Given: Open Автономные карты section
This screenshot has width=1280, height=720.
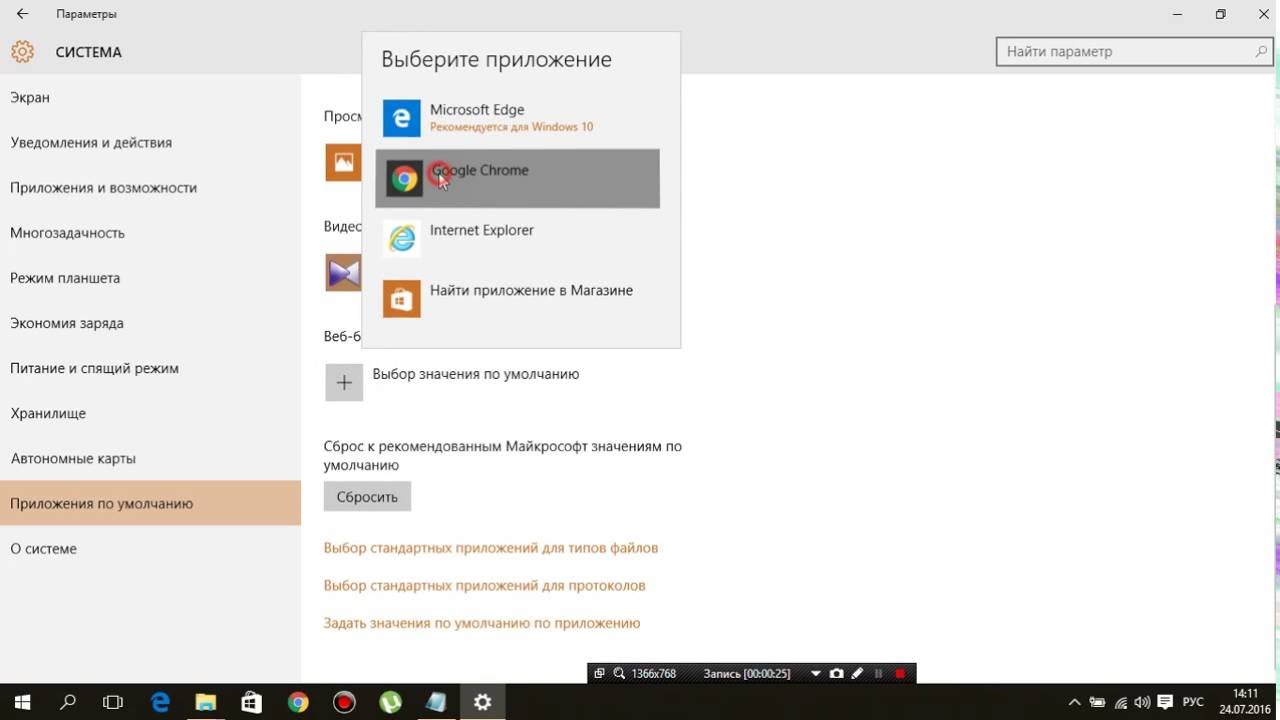Looking at the screenshot, I should pyautogui.click(x=150, y=458).
